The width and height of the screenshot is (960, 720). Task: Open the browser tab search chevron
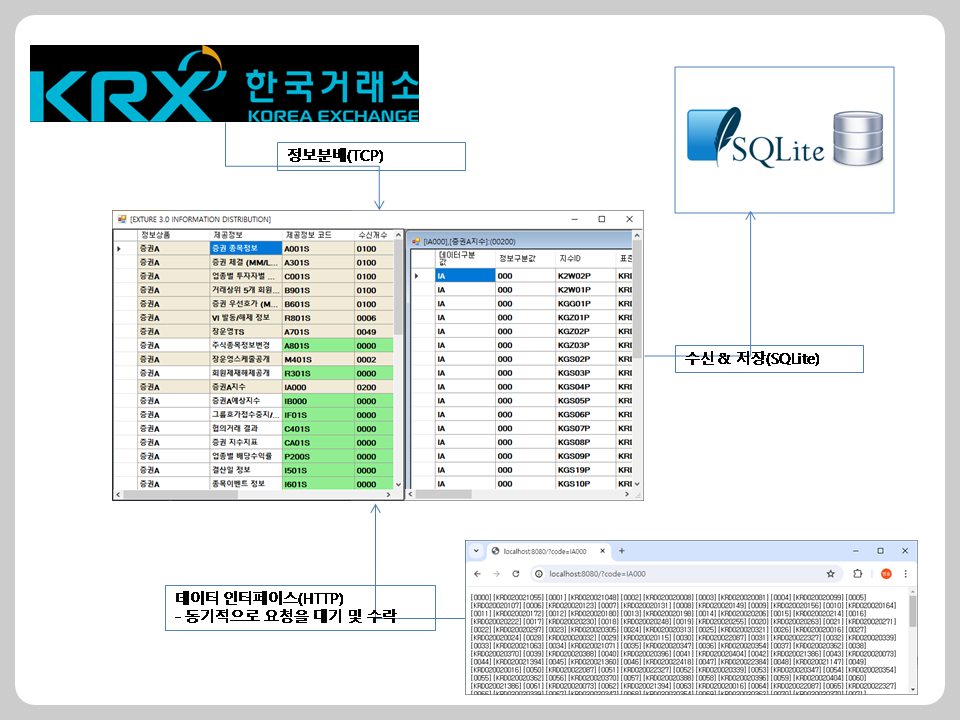(476, 551)
